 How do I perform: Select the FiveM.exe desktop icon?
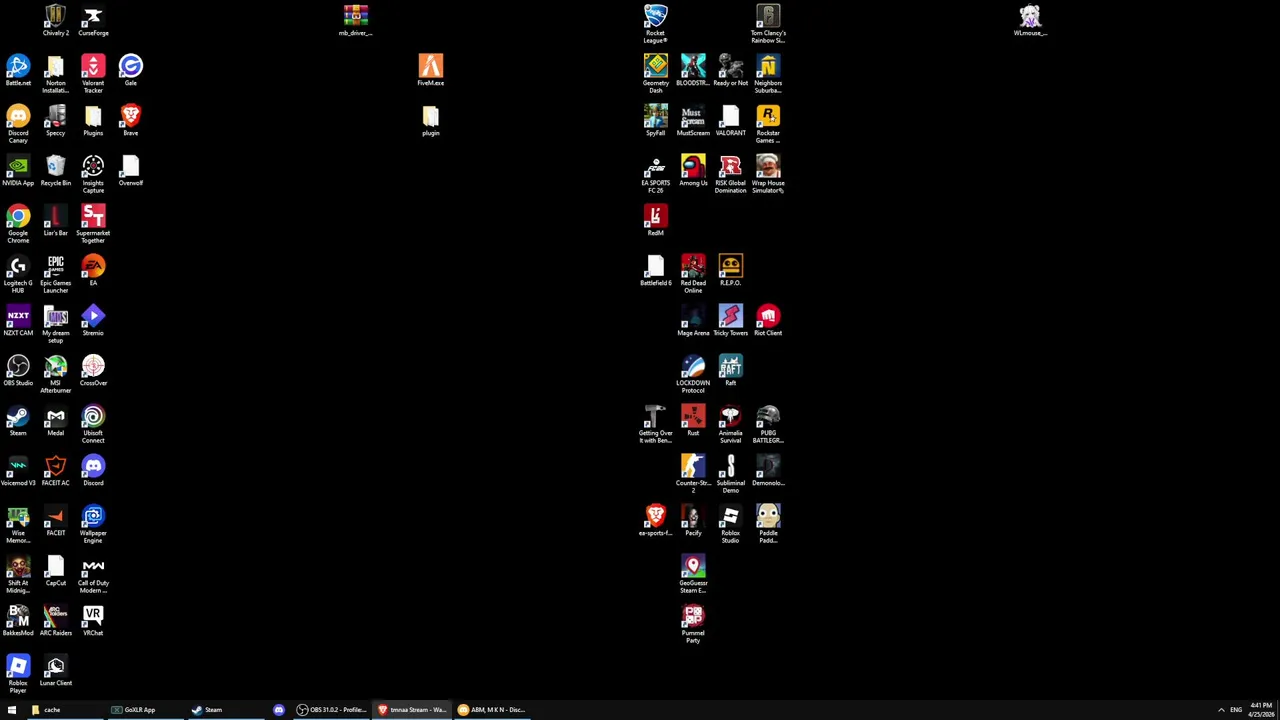pyautogui.click(x=430, y=70)
